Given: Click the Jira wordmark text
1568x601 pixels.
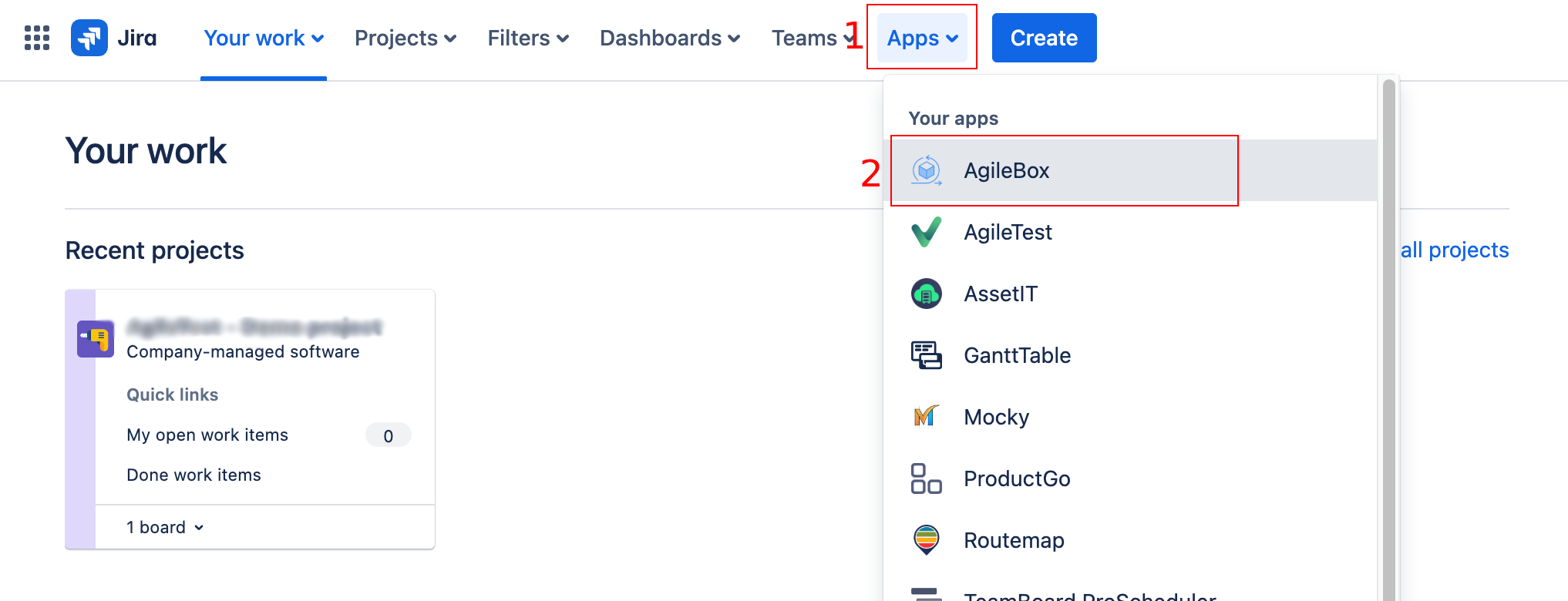Looking at the screenshot, I should [x=137, y=38].
